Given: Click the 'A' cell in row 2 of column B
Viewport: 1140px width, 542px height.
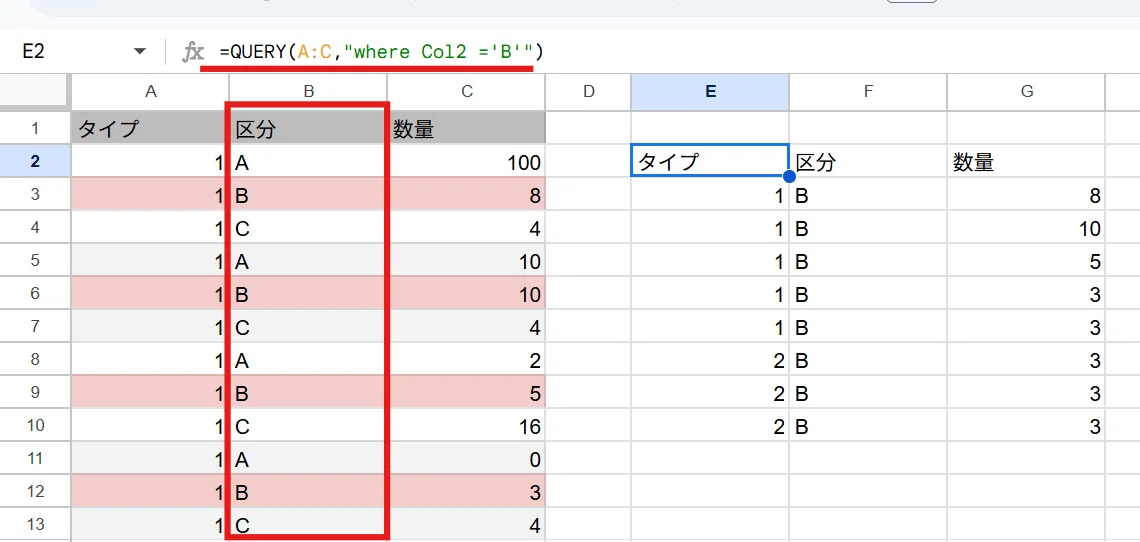Looking at the screenshot, I should point(309,161).
